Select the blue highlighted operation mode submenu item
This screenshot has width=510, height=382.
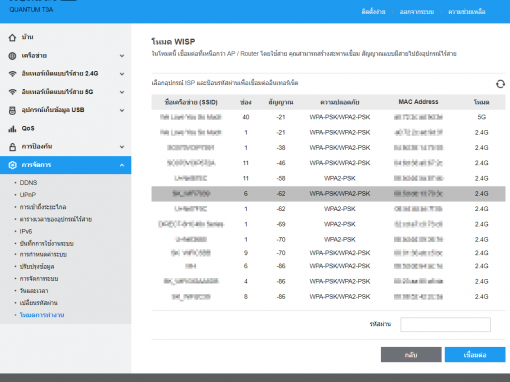click(42, 315)
